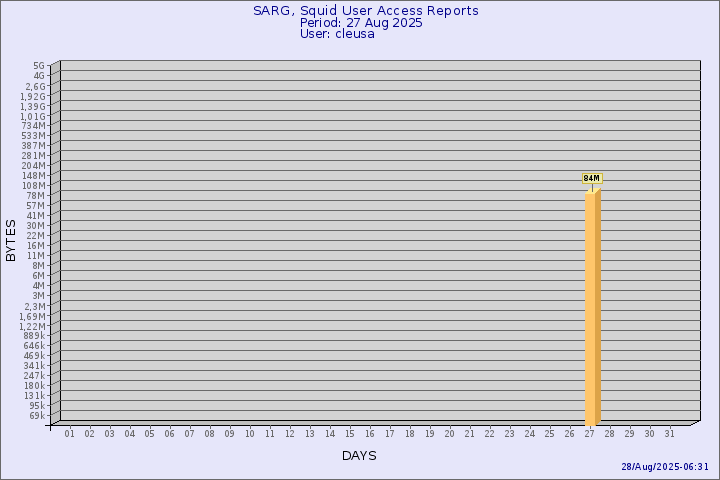The width and height of the screenshot is (720, 480).
Task: Select day 15 on the x-axis
Action: click(x=350, y=434)
